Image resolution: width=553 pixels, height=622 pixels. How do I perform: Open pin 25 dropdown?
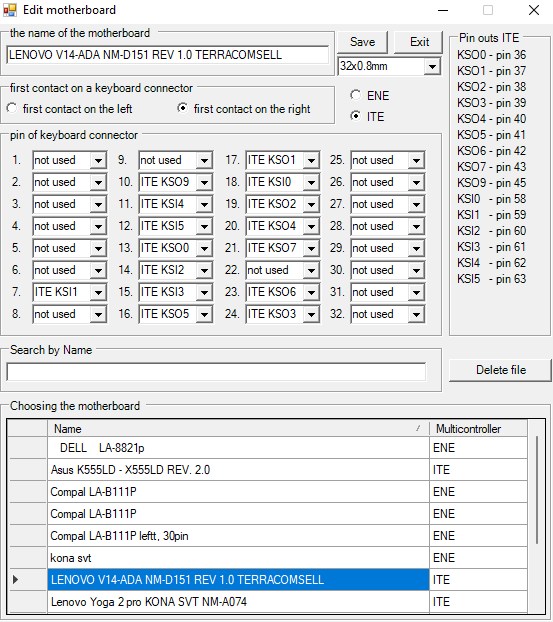[416, 160]
